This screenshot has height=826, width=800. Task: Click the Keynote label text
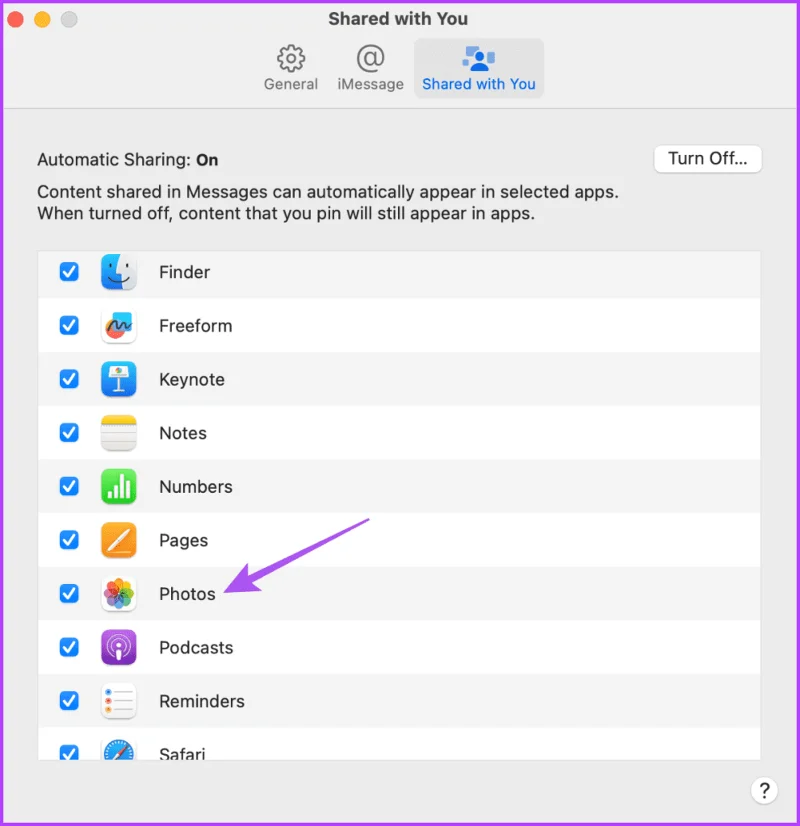(x=192, y=380)
